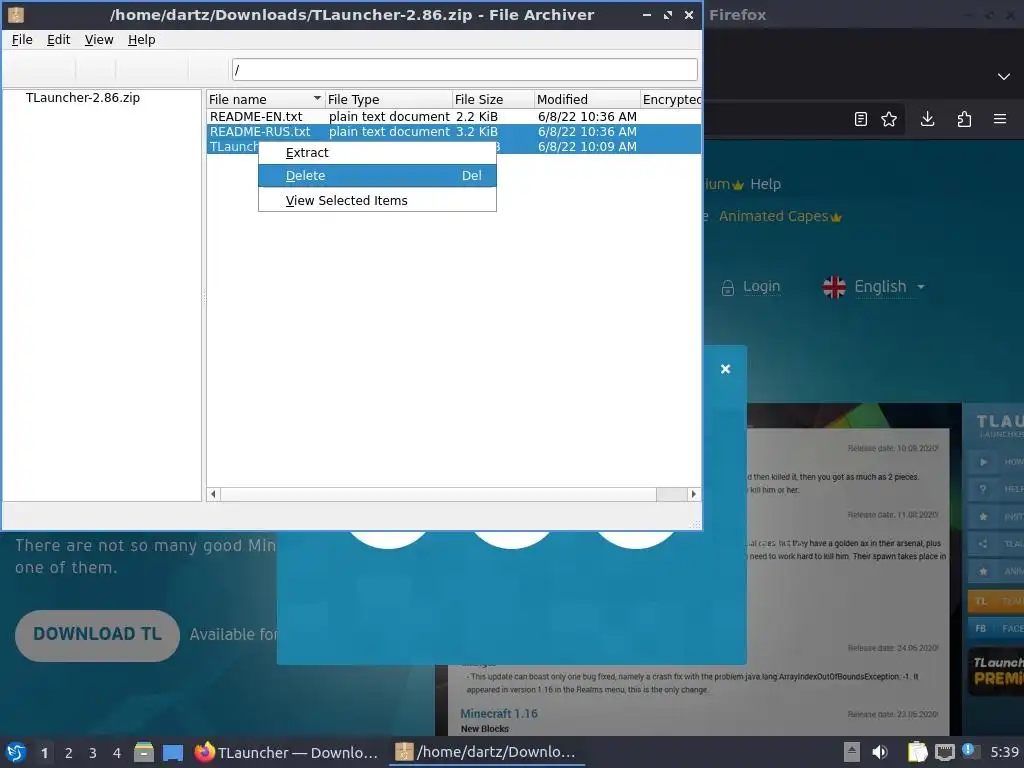Screen dimensions: 1024x768
Task: Click the 2.2 KiB file size cell
Action: [x=477, y=116]
